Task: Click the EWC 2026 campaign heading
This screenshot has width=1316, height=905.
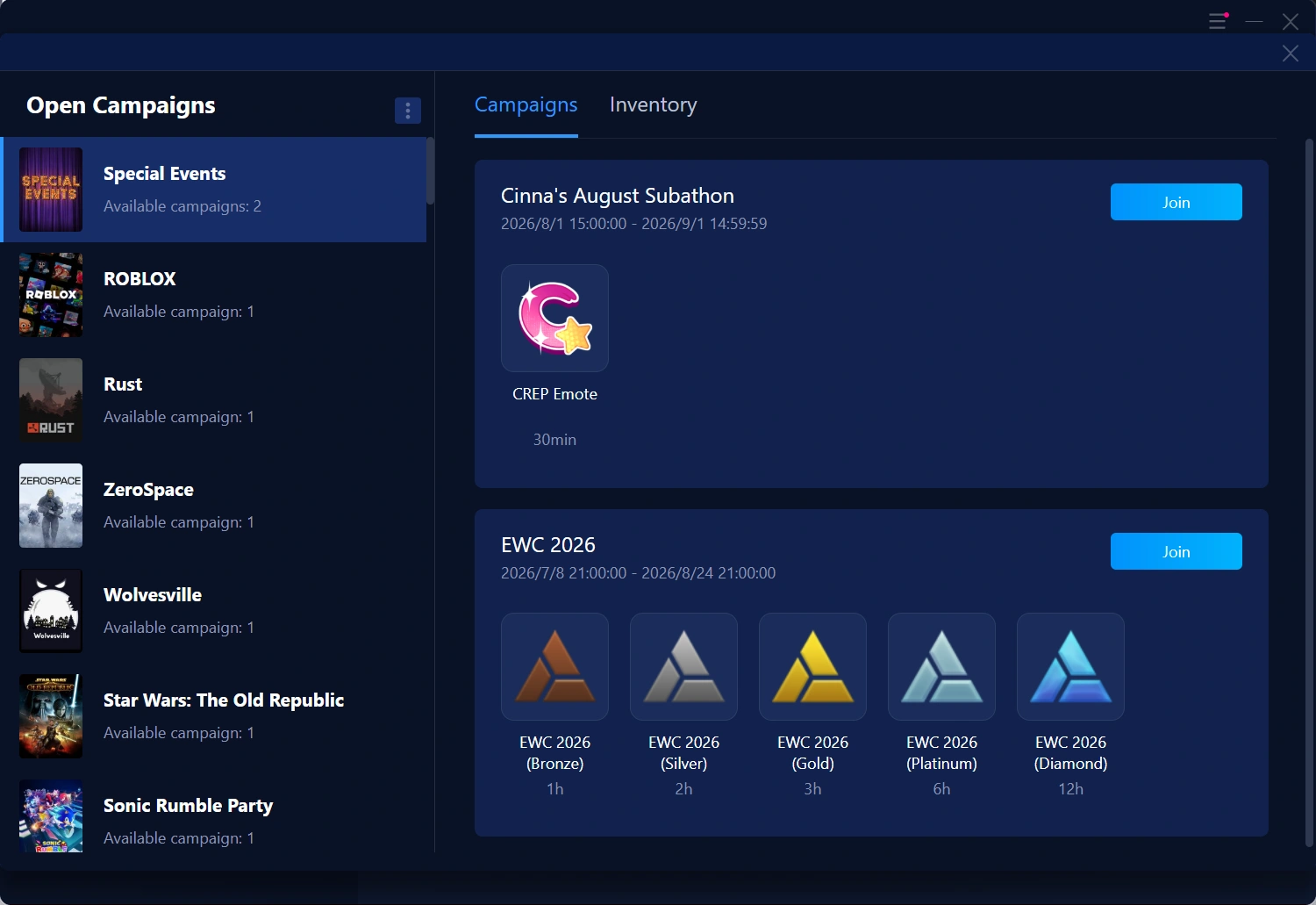Action: (x=548, y=545)
